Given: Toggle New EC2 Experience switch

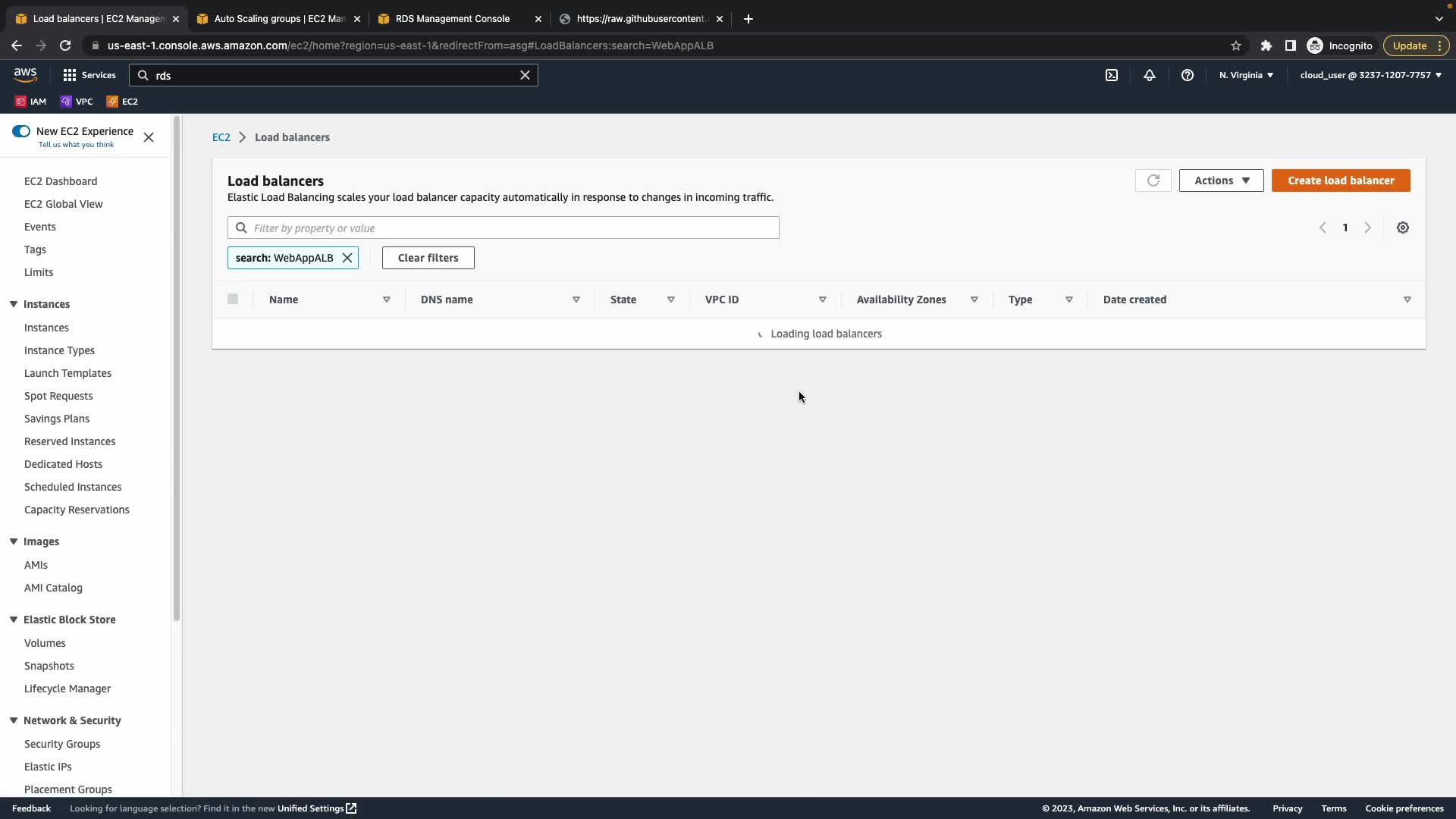Looking at the screenshot, I should click(x=21, y=131).
